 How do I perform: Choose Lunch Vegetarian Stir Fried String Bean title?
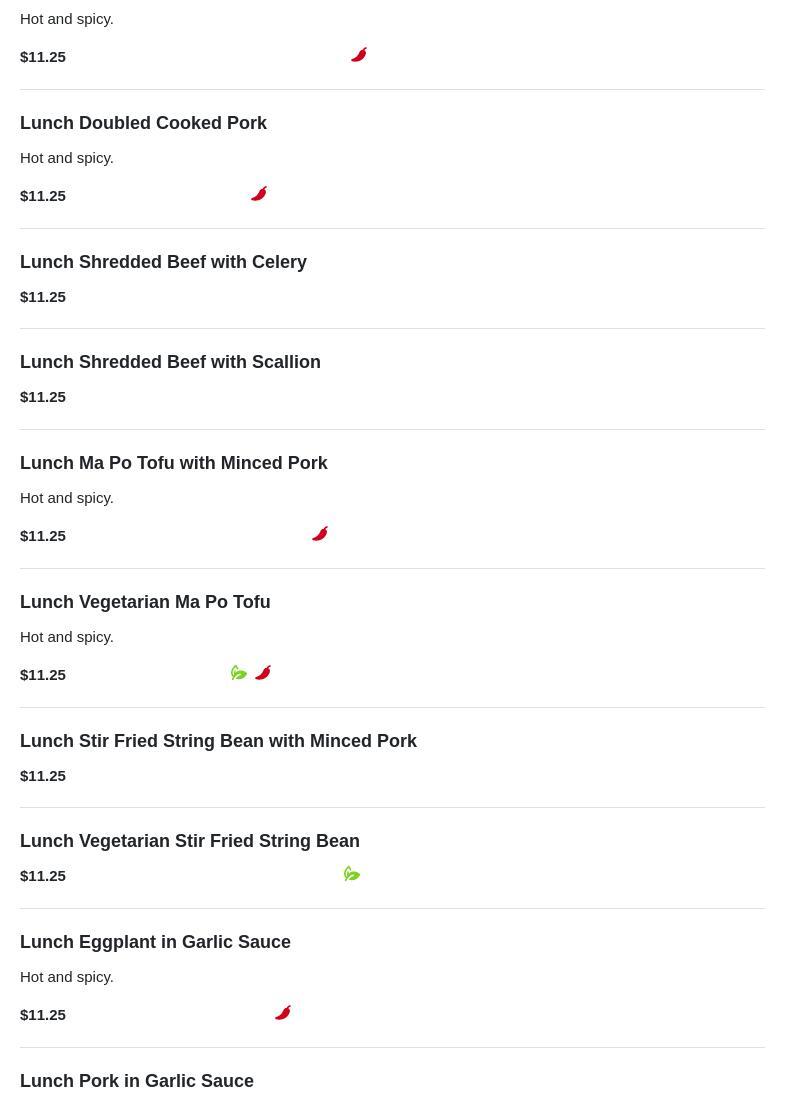[189, 841]
